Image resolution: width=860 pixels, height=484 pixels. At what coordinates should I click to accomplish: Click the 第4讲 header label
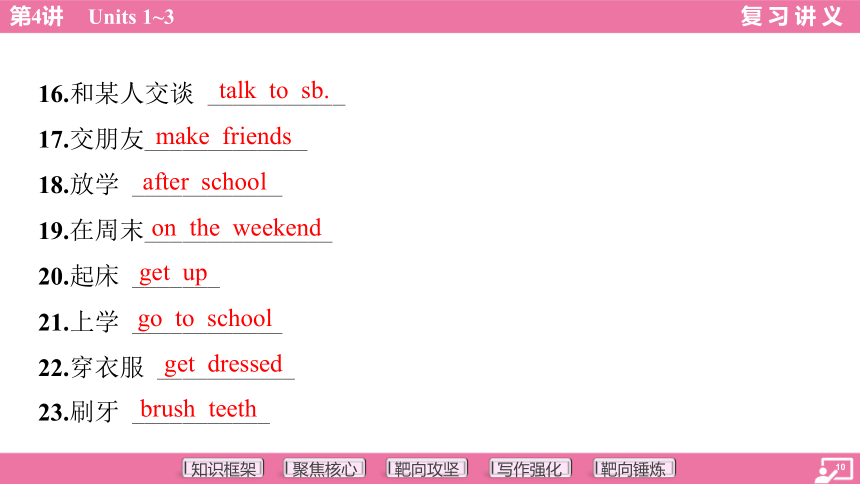tap(37, 16)
